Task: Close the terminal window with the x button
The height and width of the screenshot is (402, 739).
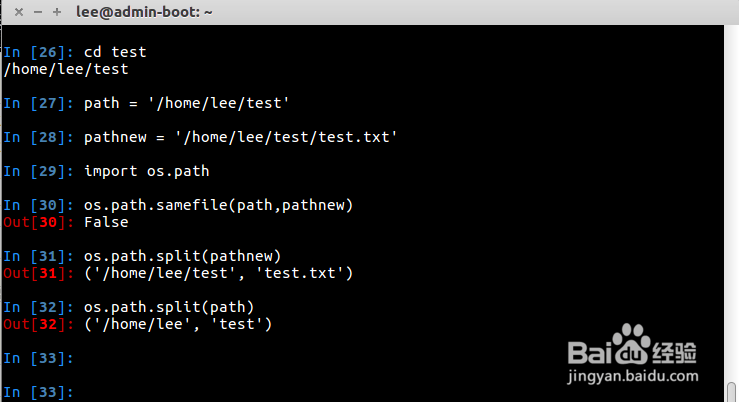Action: pos(12,12)
